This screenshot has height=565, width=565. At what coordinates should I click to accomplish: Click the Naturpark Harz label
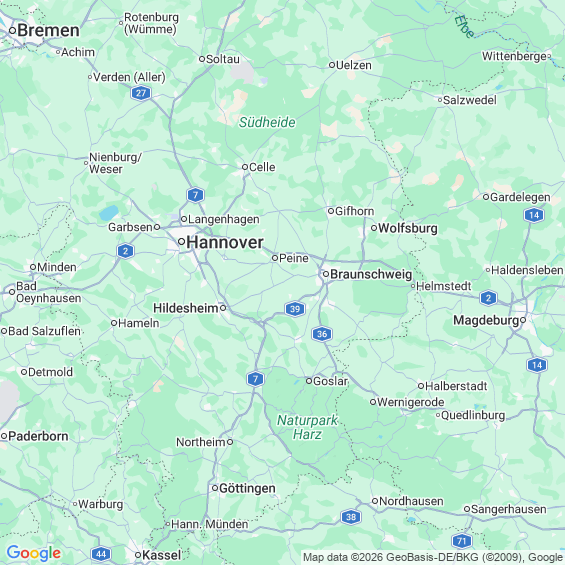307,427
